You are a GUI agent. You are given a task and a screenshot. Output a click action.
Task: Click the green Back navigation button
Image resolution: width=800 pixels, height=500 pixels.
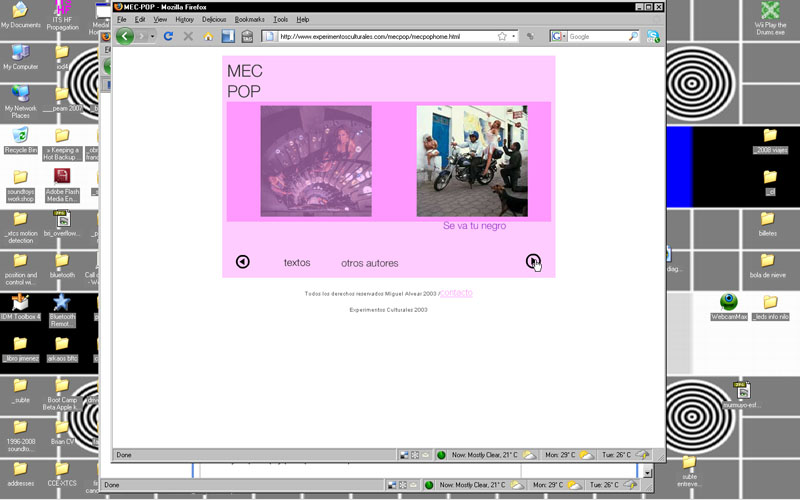[x=125, y=37]
